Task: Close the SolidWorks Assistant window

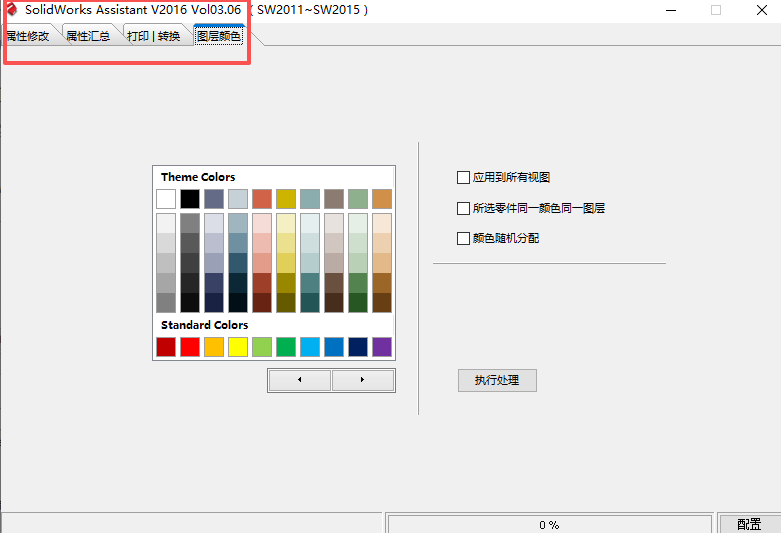Action: coord(762,10)
